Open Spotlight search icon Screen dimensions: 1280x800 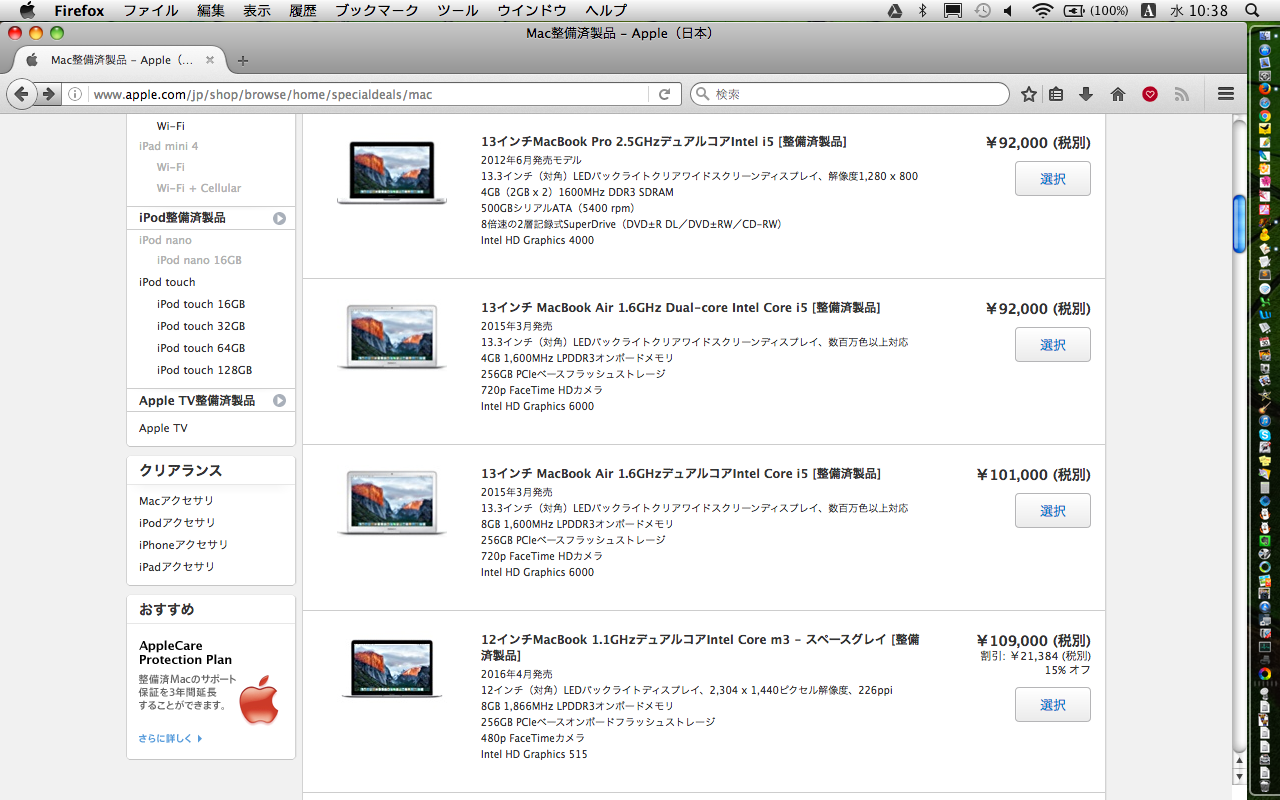click(1252, 11)
